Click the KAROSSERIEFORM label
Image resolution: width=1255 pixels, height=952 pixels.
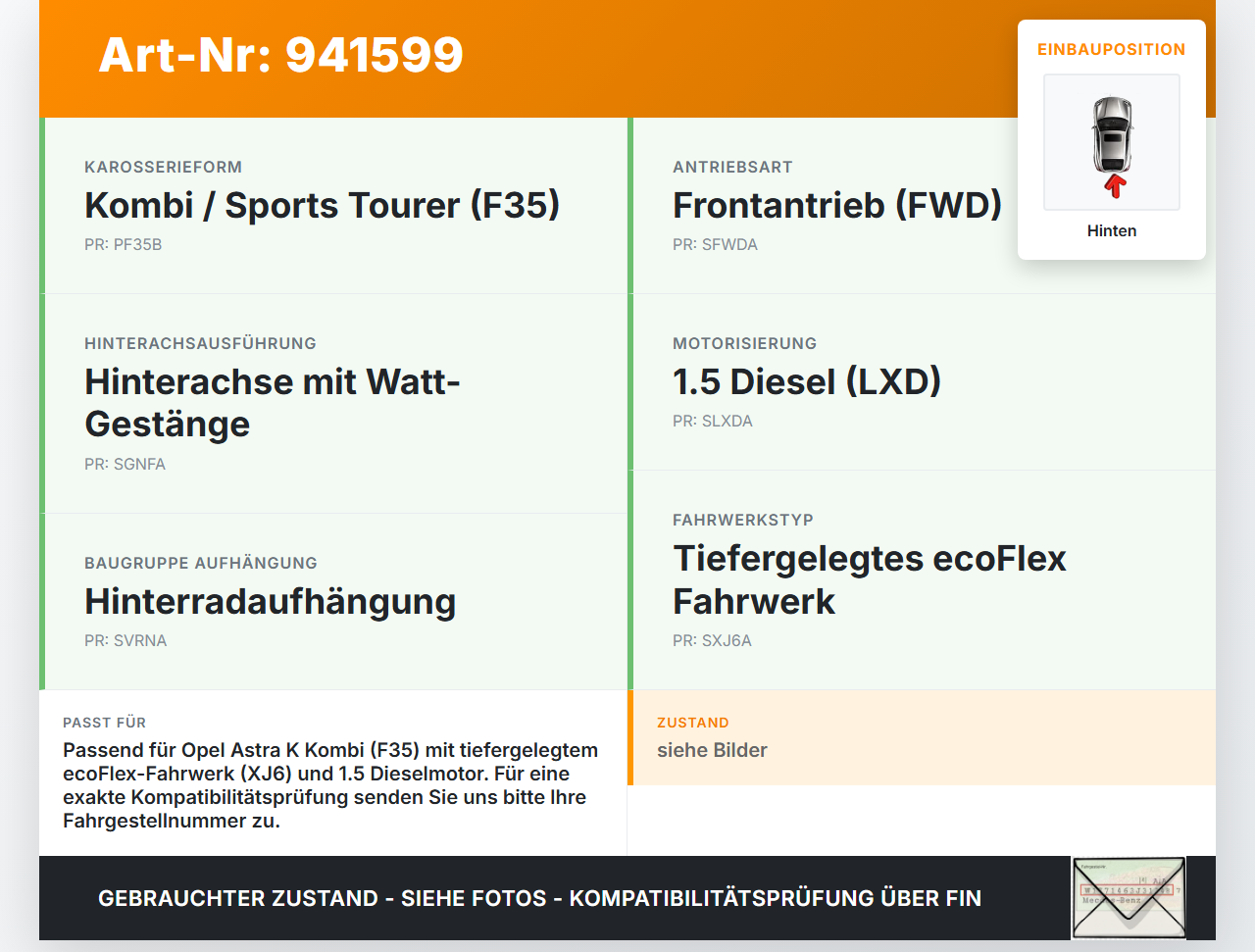pyautogui.click(x=163, y=167)
